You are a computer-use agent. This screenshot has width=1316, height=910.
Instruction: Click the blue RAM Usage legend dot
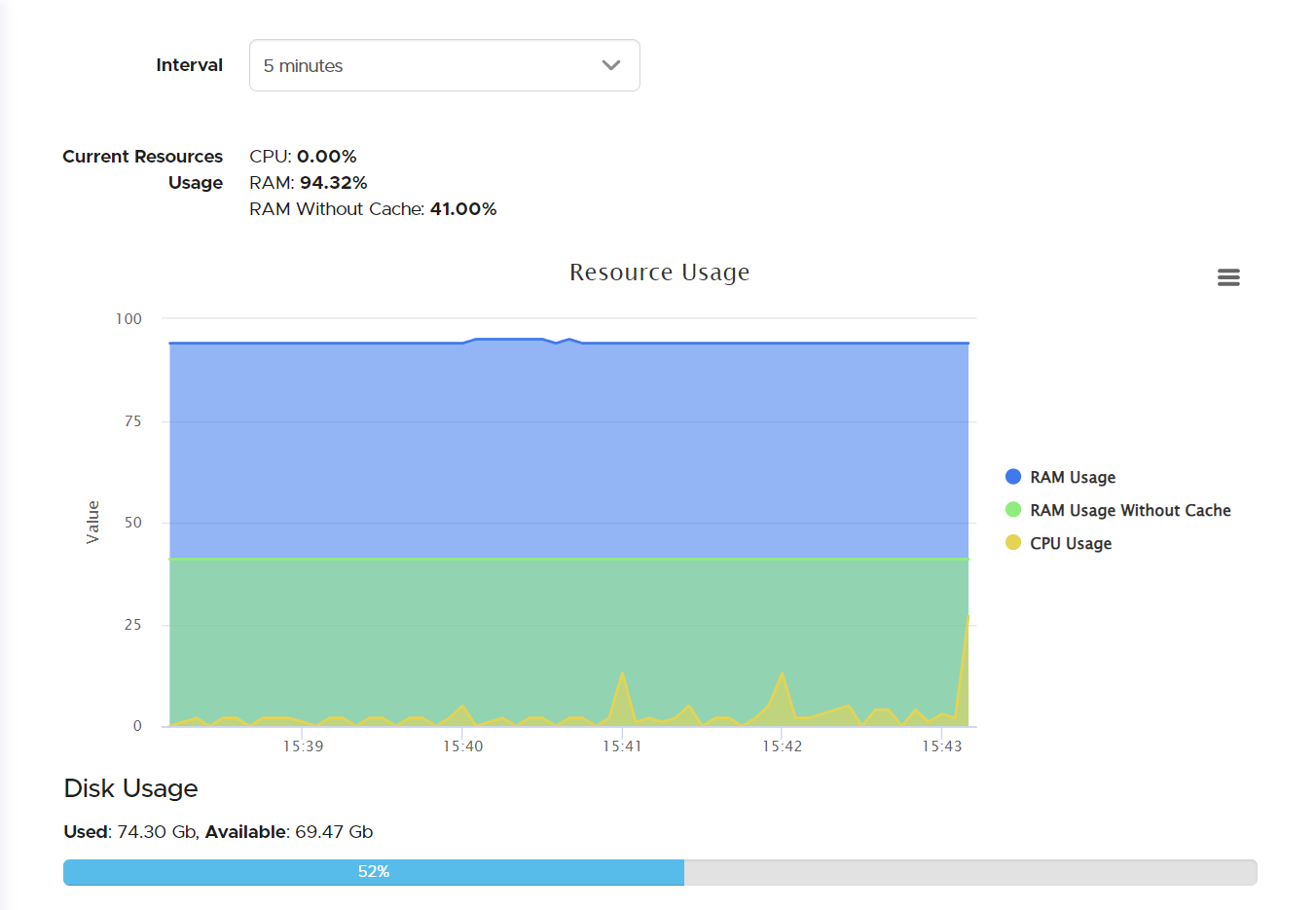1013,477
